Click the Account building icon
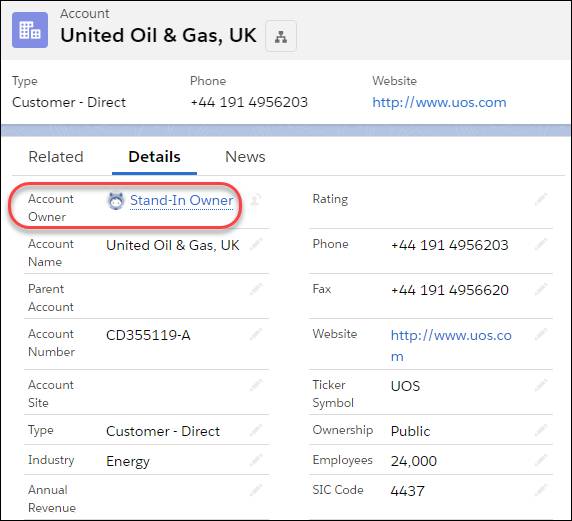572x521 pixels. pyautogui.click(x=30, y=30)
